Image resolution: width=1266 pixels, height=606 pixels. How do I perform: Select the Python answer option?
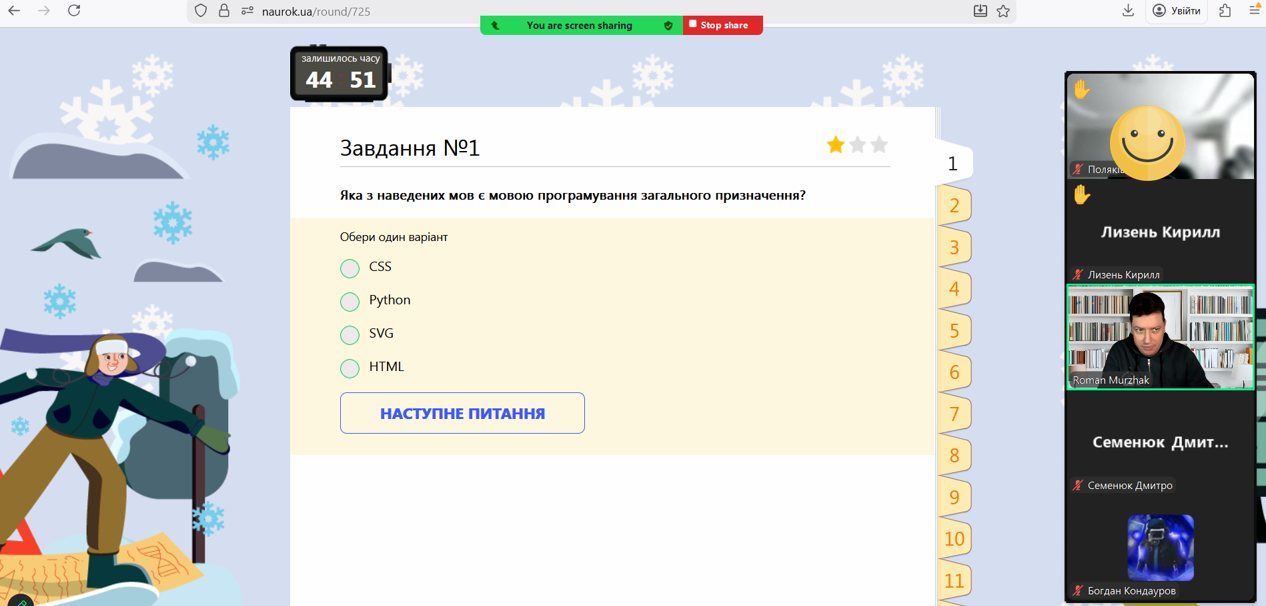350,301
